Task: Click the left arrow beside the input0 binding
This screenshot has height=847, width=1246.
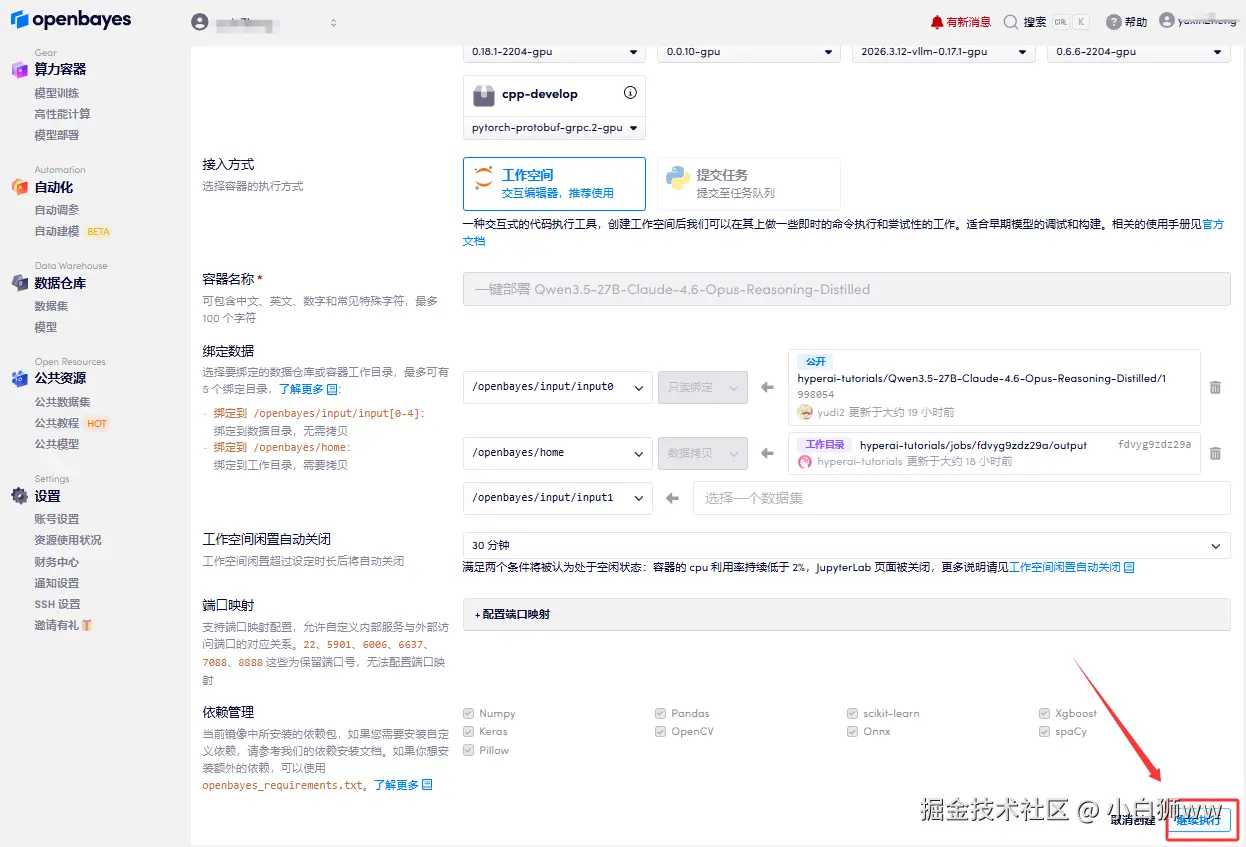Action: pyautogui.click(x=767, y=387)
